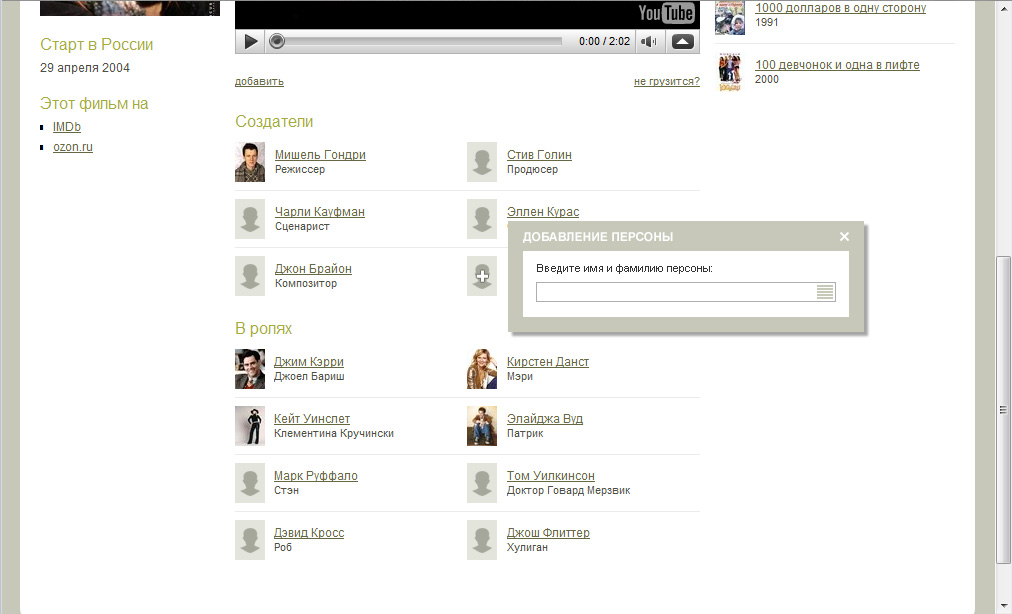Viewport: 1012px width, 614px height.
Task: Open YouTube via the logo in player
Action: (x=666, y=13)
